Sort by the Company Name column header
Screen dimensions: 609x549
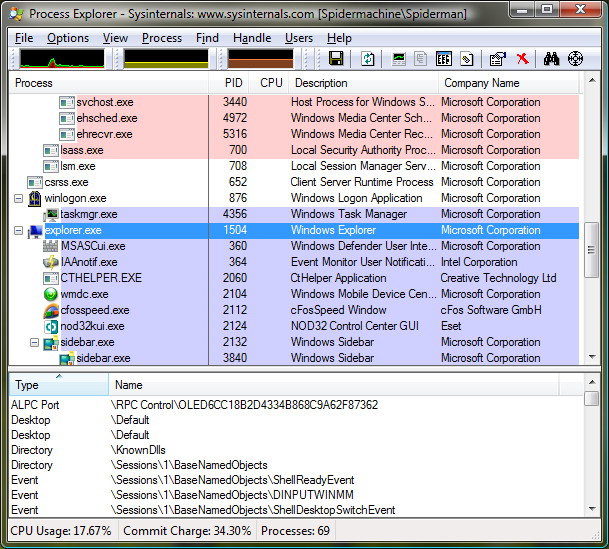tap(509, 83)
